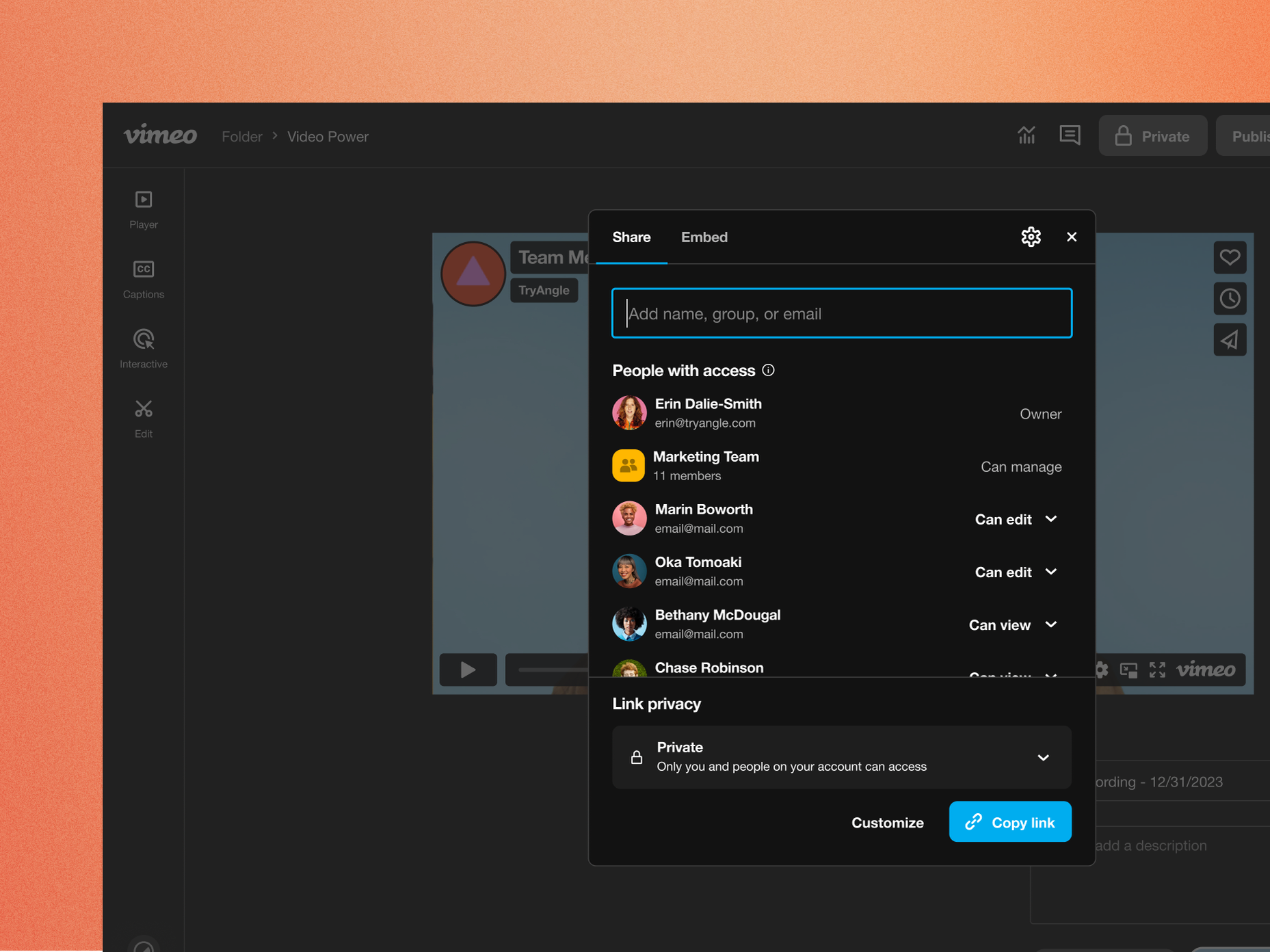Open the Interactive sidebar tool
Image resolution: width=1270 pixels, height=952 pixels.
click(x=143, y=349)
